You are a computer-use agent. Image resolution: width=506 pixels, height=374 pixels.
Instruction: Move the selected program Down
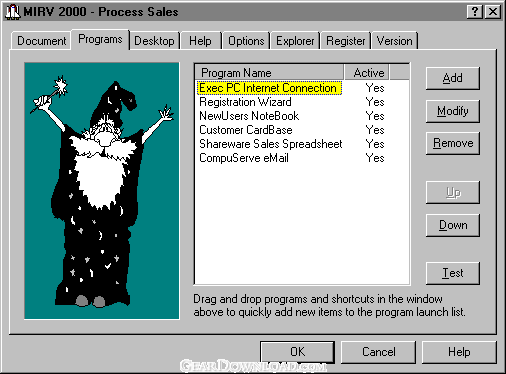click(453, 225)
